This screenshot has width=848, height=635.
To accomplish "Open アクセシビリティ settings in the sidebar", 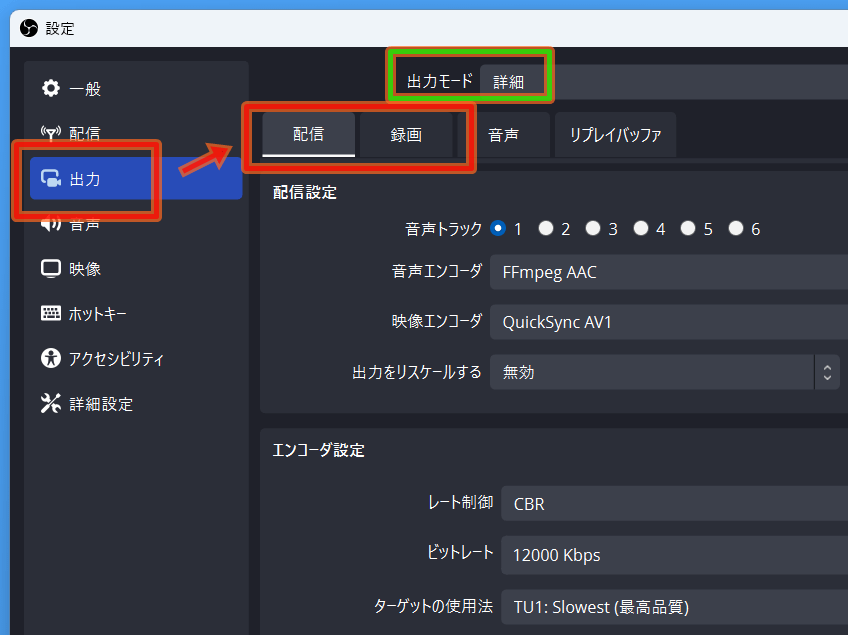I will [136, 359].
